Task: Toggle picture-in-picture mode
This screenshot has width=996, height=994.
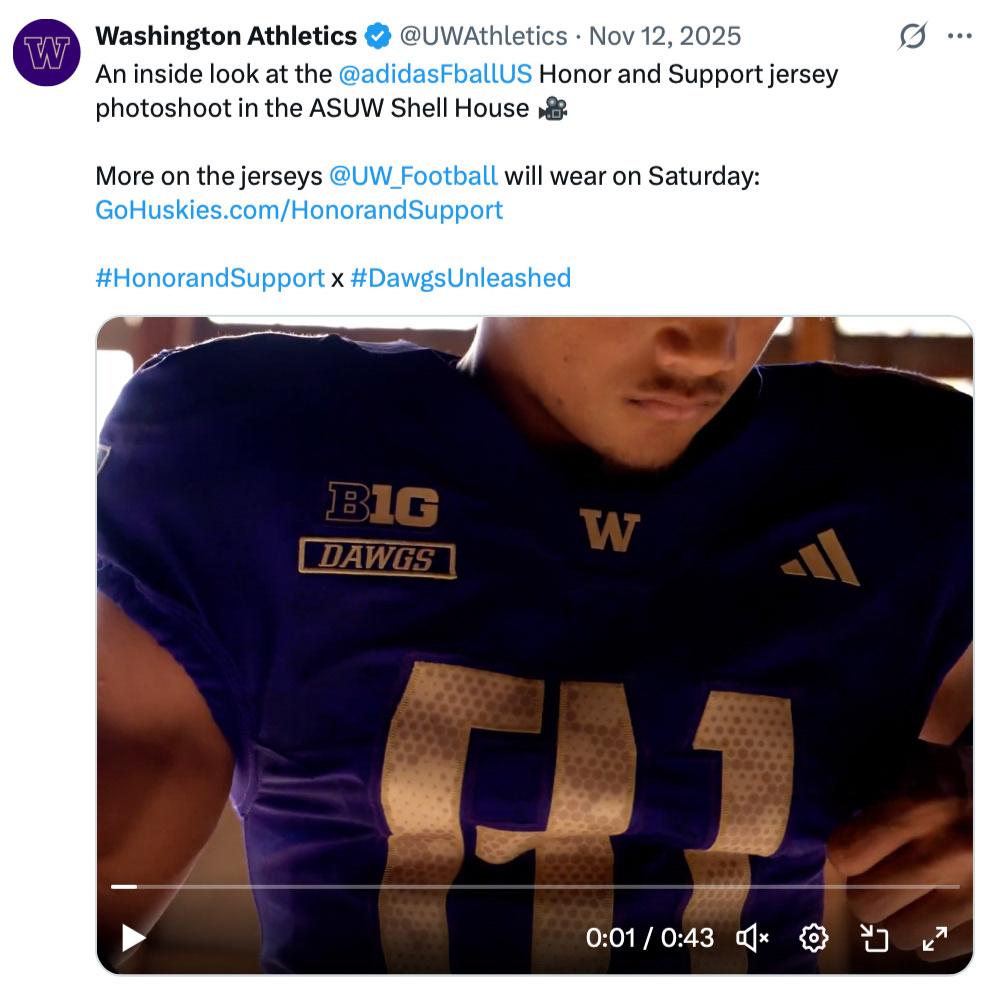Action: coord(874,937)
